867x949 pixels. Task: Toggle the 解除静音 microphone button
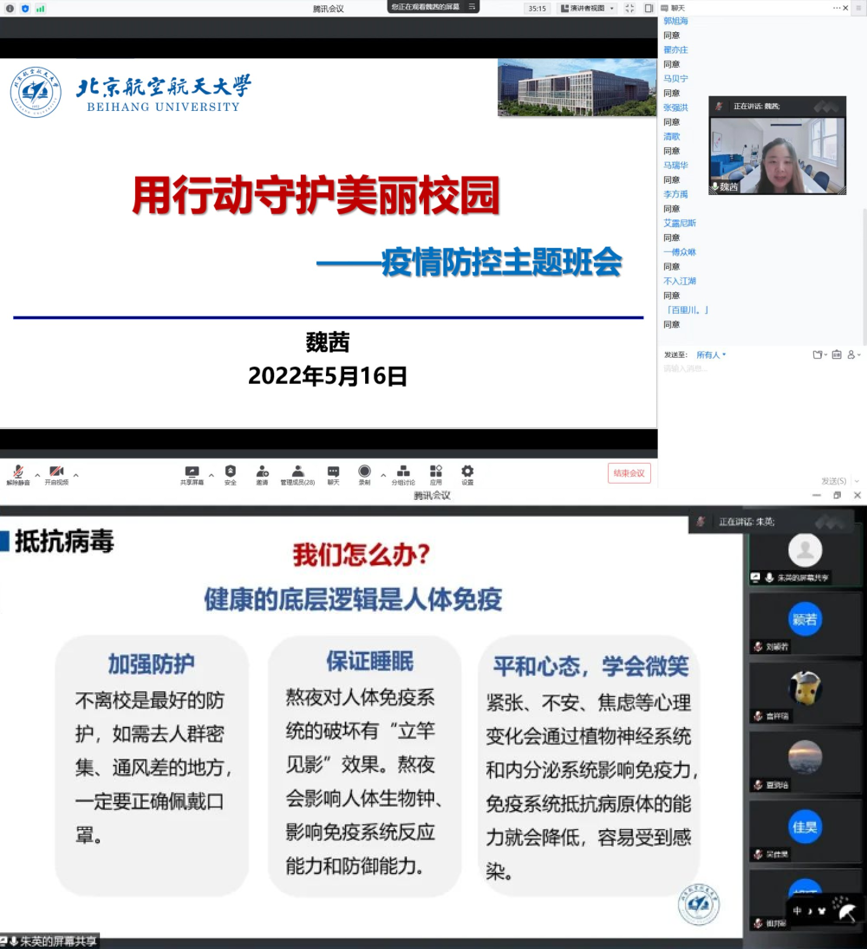tap(18, 472)
